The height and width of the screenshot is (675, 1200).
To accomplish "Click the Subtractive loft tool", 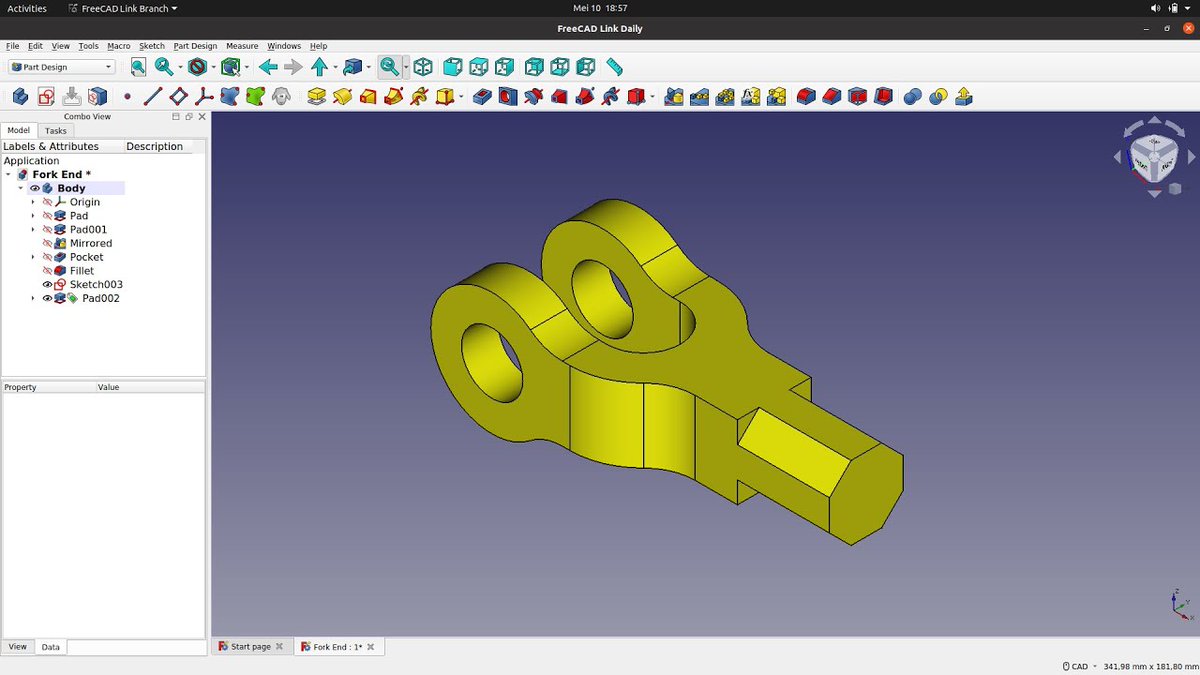I will tap(559, 96).
